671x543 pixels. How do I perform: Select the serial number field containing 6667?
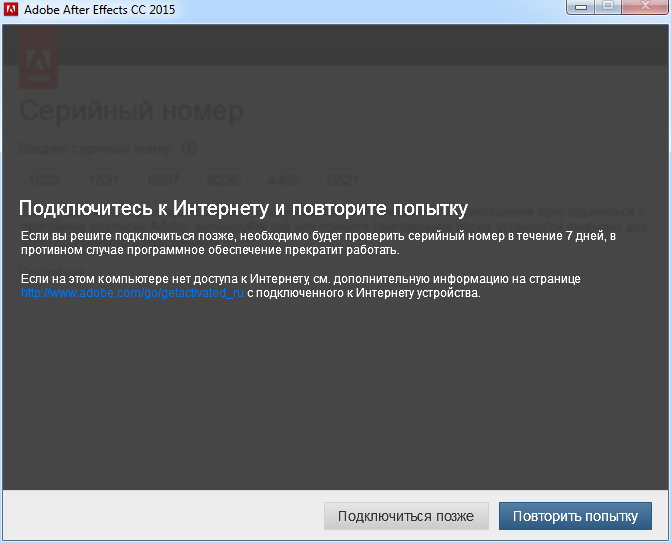[x=164, y=181]
